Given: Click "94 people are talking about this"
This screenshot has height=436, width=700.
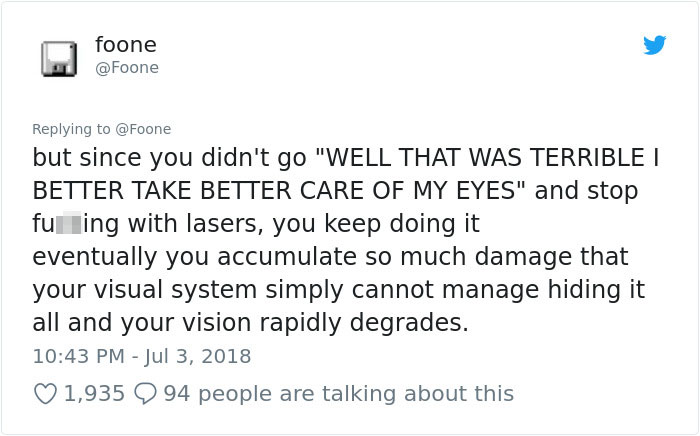Looking at the screenshot, I should (338, 394).
